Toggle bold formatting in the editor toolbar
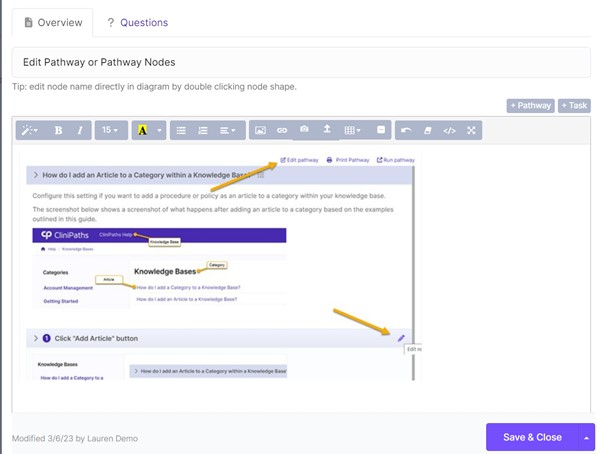 pyautogui.click(x=58, y=130)
